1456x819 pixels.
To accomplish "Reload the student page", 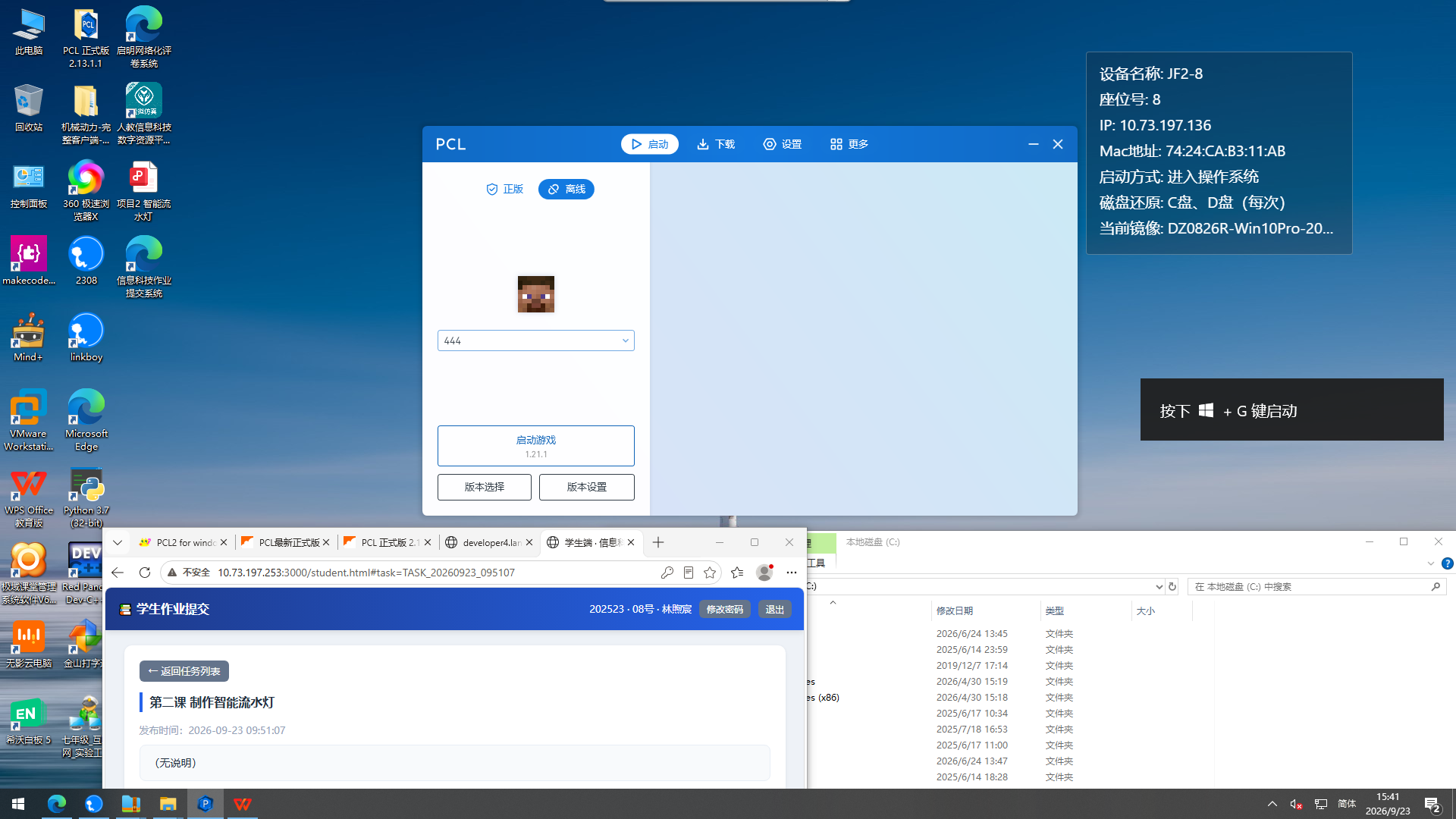I will point(145,573).
